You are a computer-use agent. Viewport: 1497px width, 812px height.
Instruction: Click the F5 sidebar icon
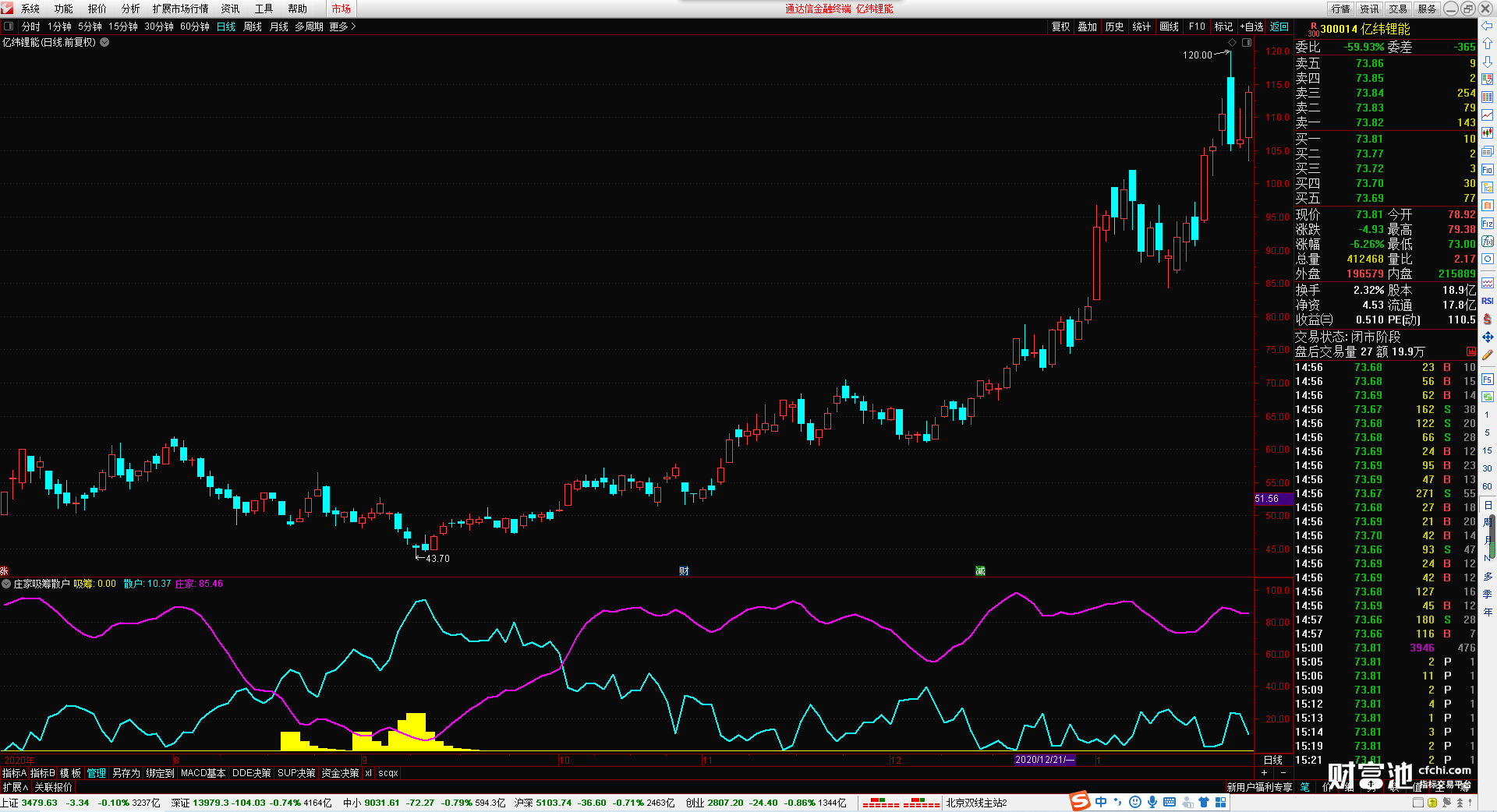tap(1488, 380)
